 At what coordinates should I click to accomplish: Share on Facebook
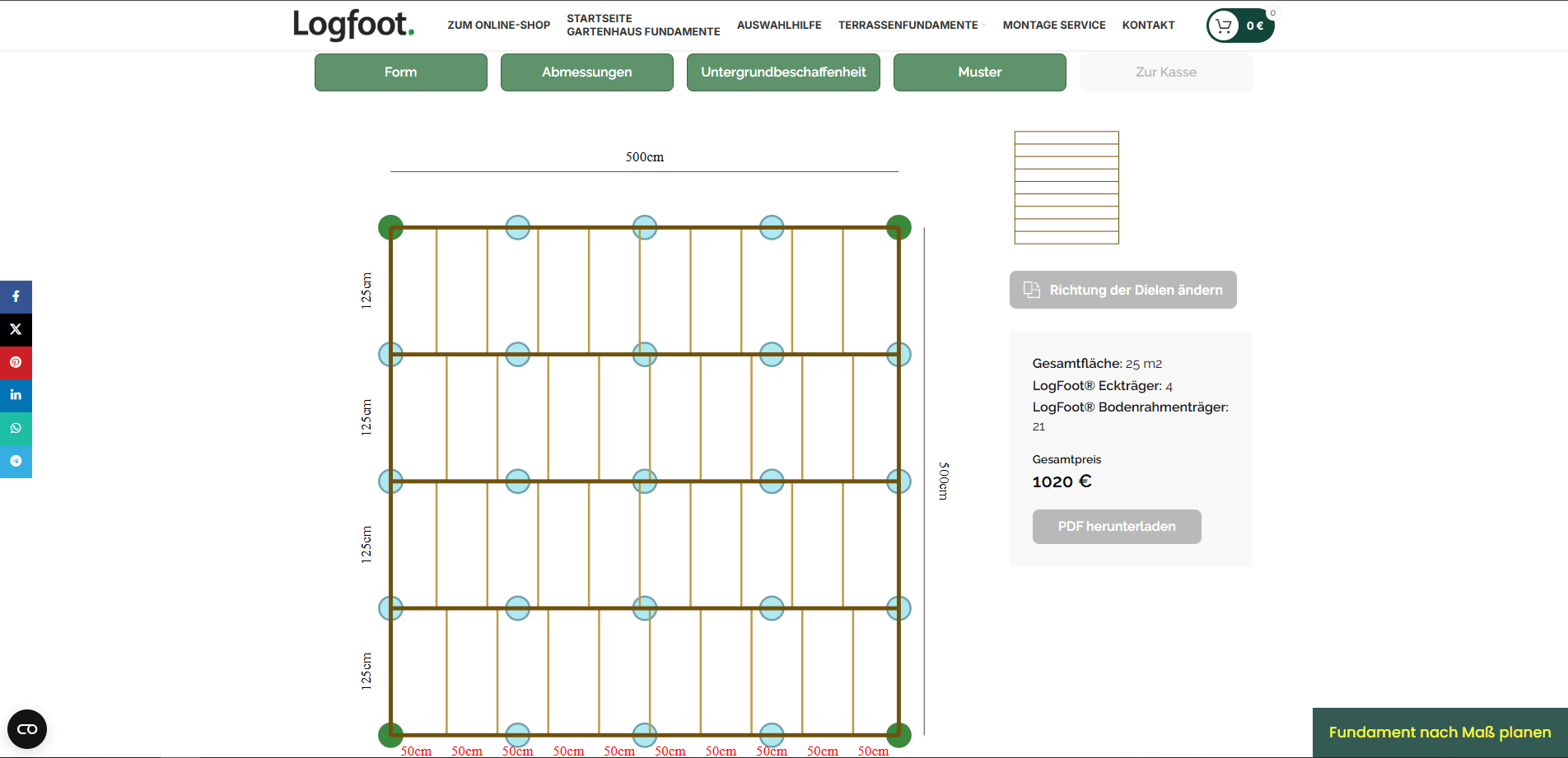tap(16, 296)
